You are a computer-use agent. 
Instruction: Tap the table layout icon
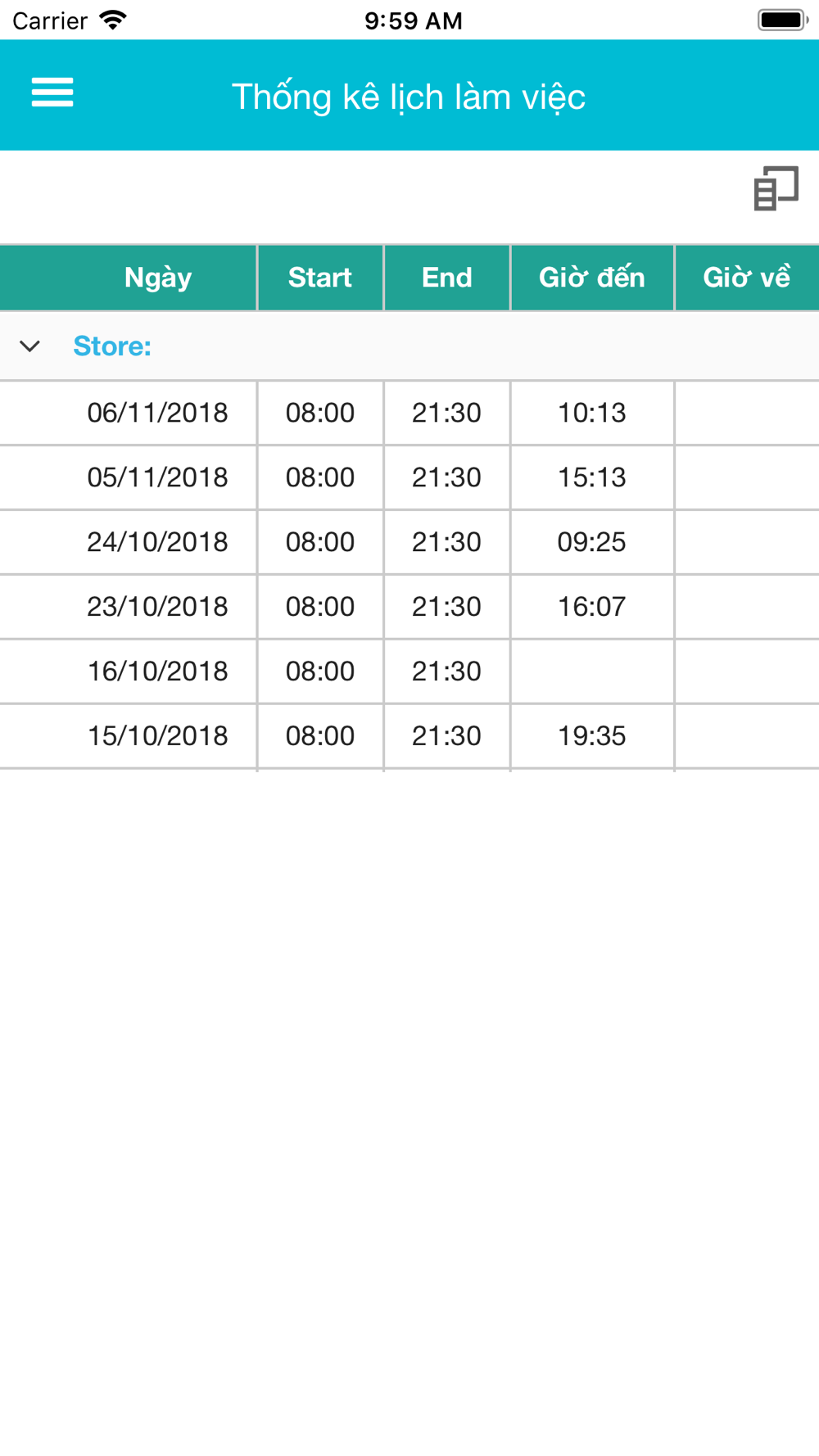click(x=776, y=189)
